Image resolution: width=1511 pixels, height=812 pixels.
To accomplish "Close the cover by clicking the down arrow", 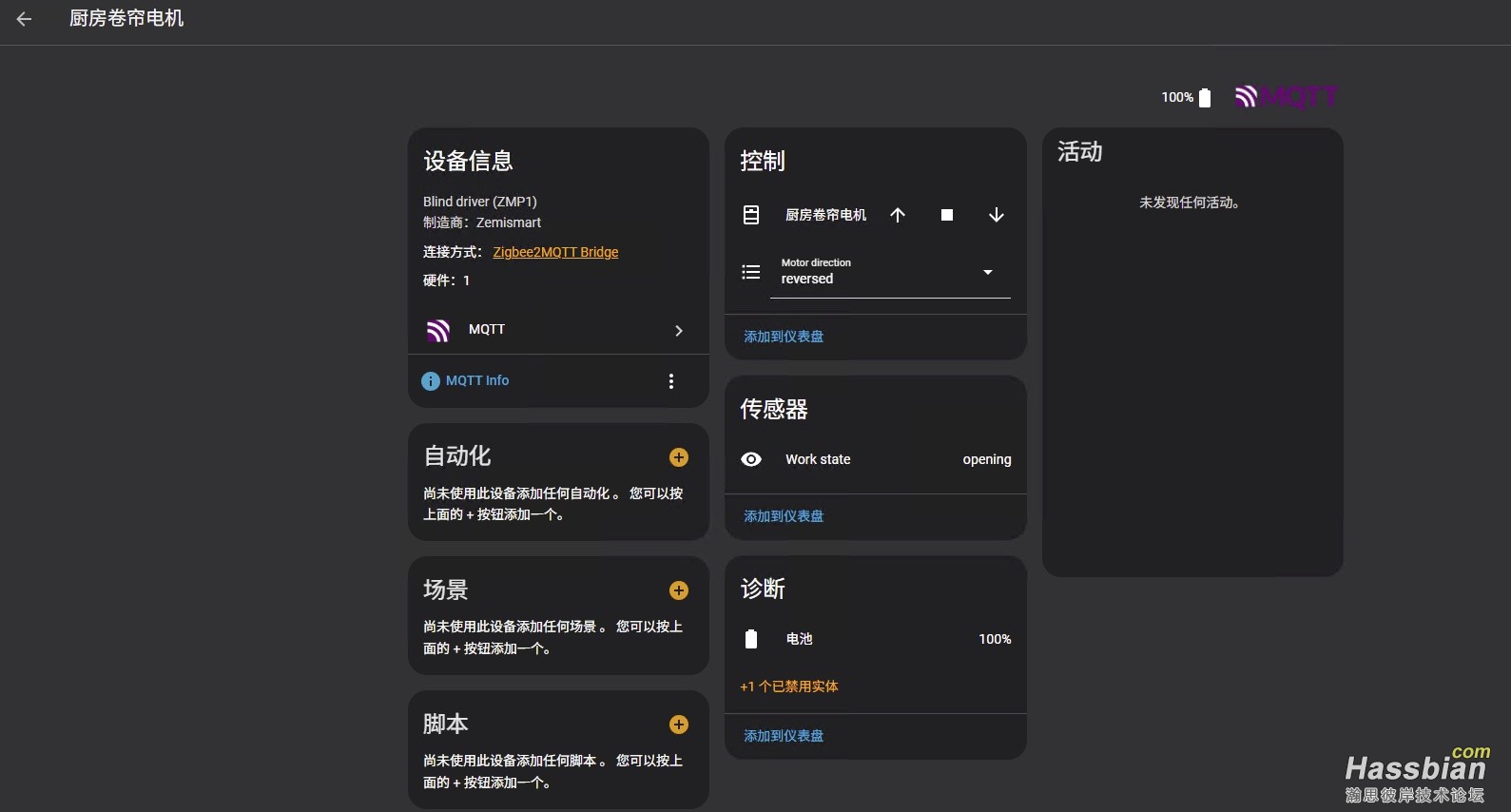I will (997, 215).
